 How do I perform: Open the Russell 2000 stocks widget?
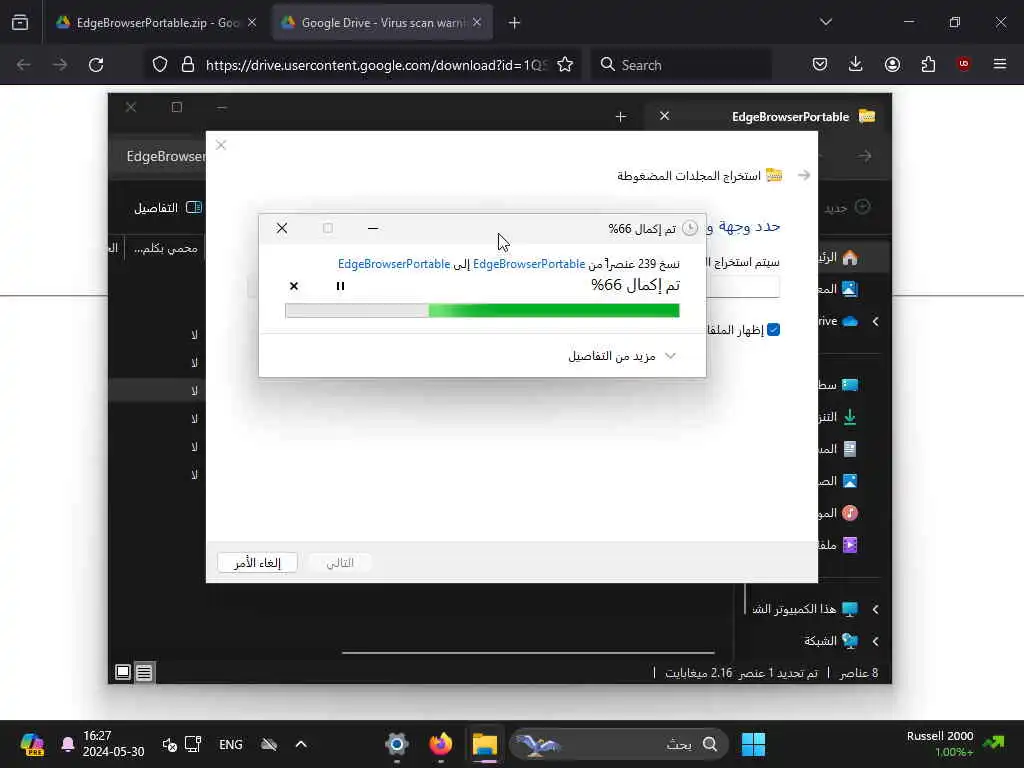pos(956,744)
